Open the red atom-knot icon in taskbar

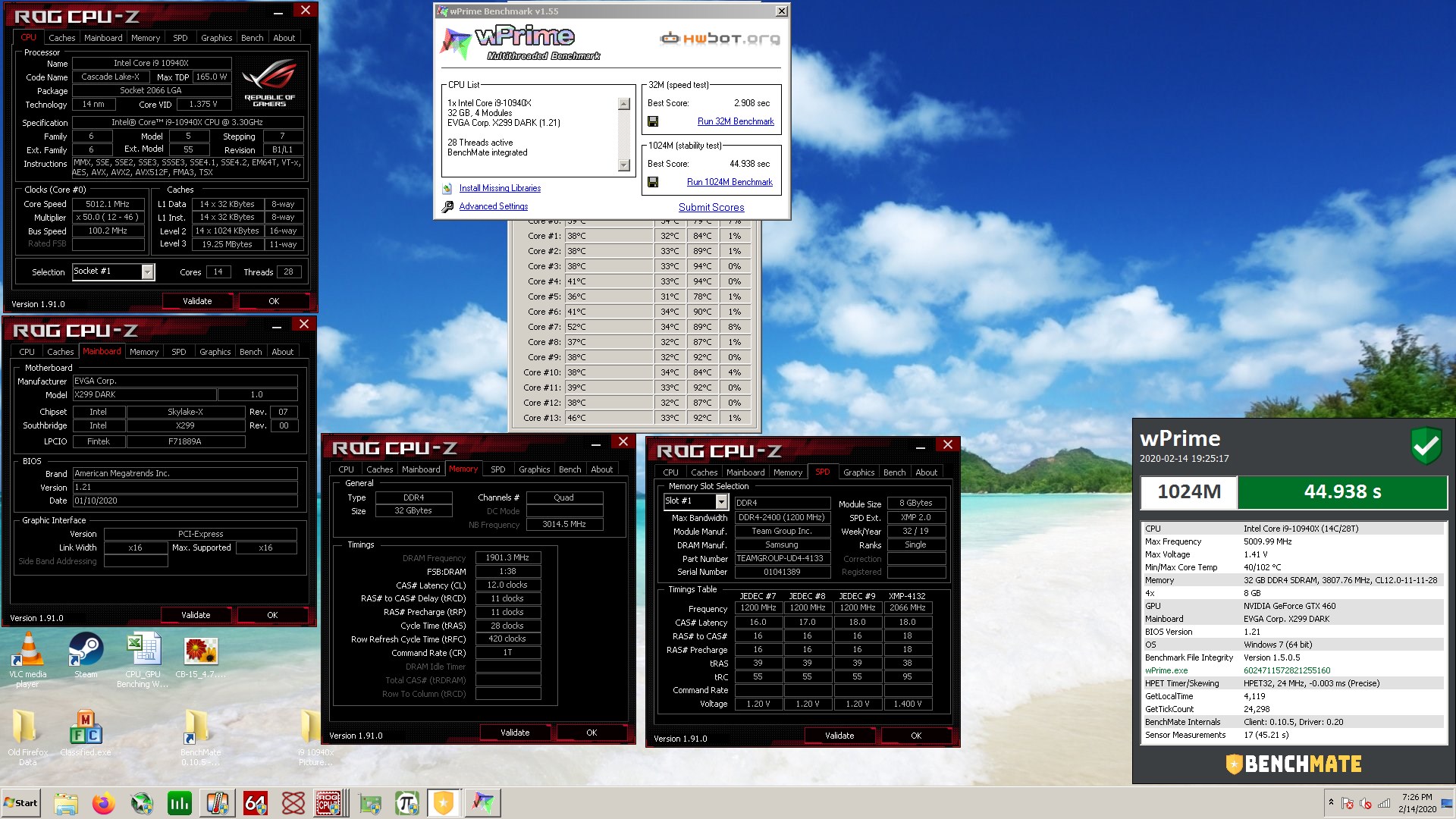point(293,803)
